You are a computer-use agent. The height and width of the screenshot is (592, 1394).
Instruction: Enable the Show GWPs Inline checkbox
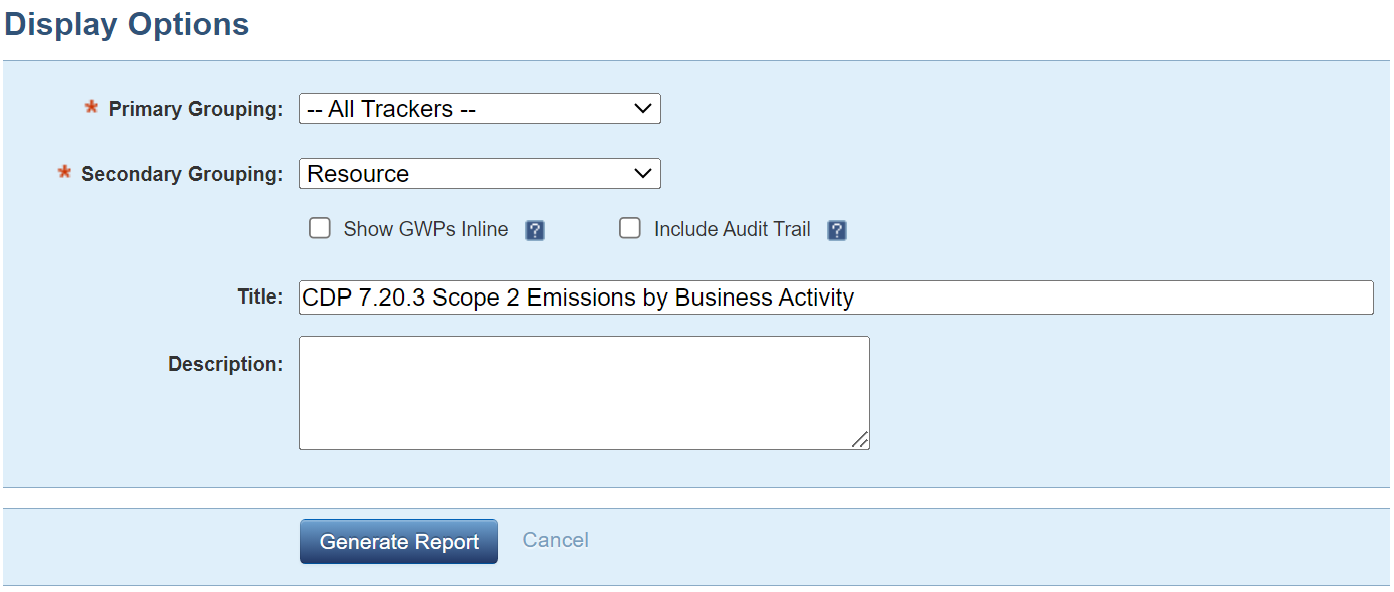coord(320,229)
